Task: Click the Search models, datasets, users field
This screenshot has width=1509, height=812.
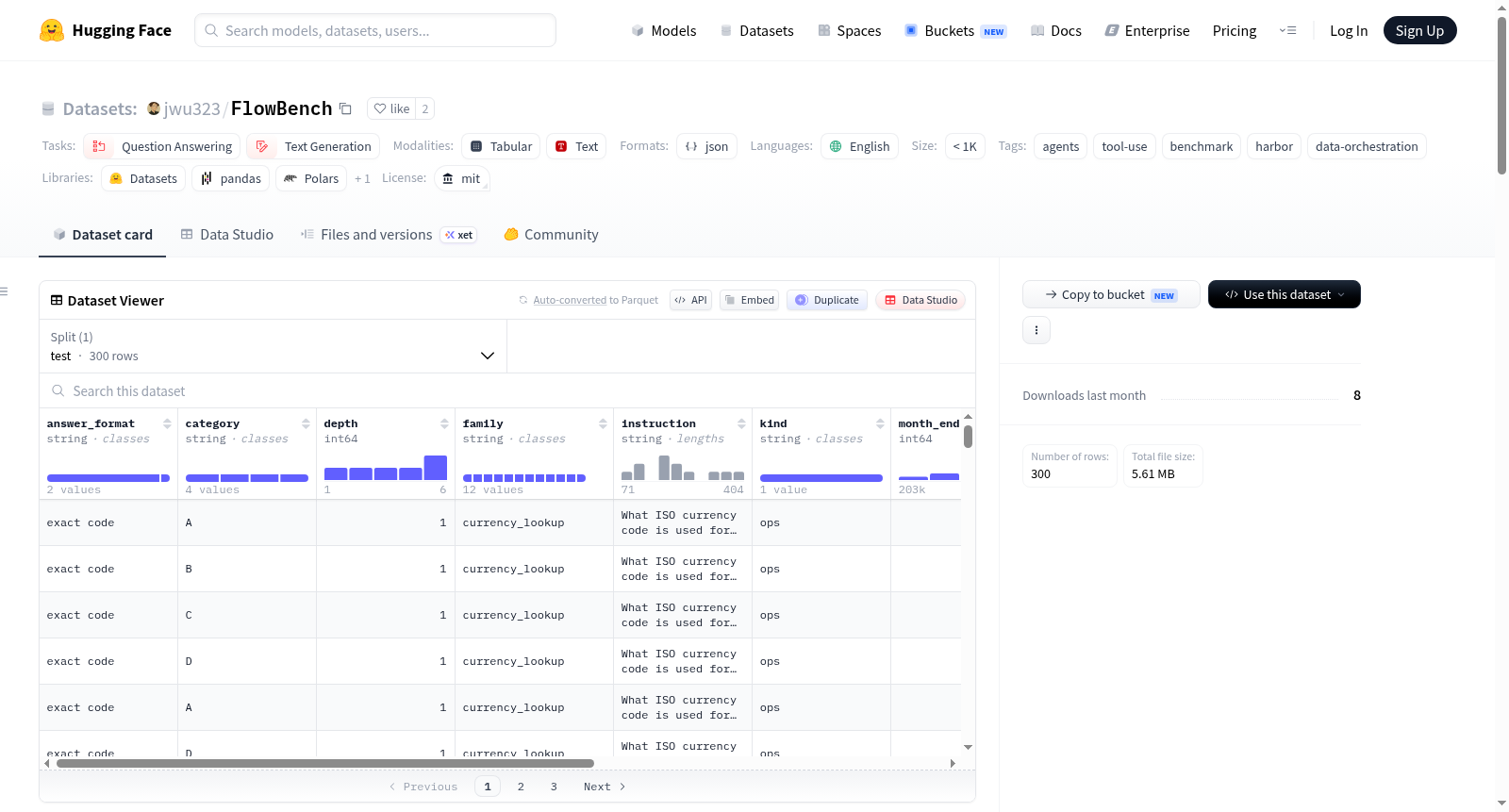Action: click(375, 30)
